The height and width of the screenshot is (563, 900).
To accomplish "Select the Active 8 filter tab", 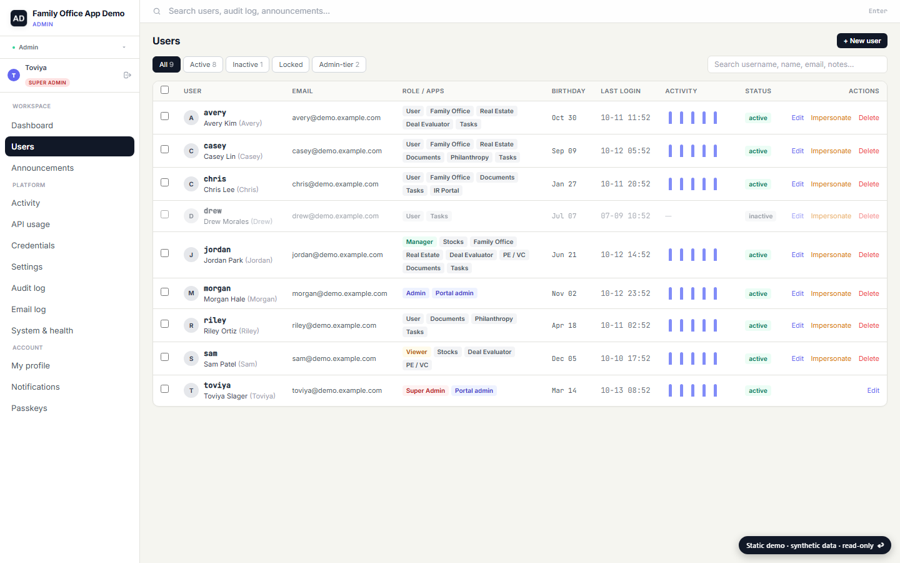I will 203,64.
